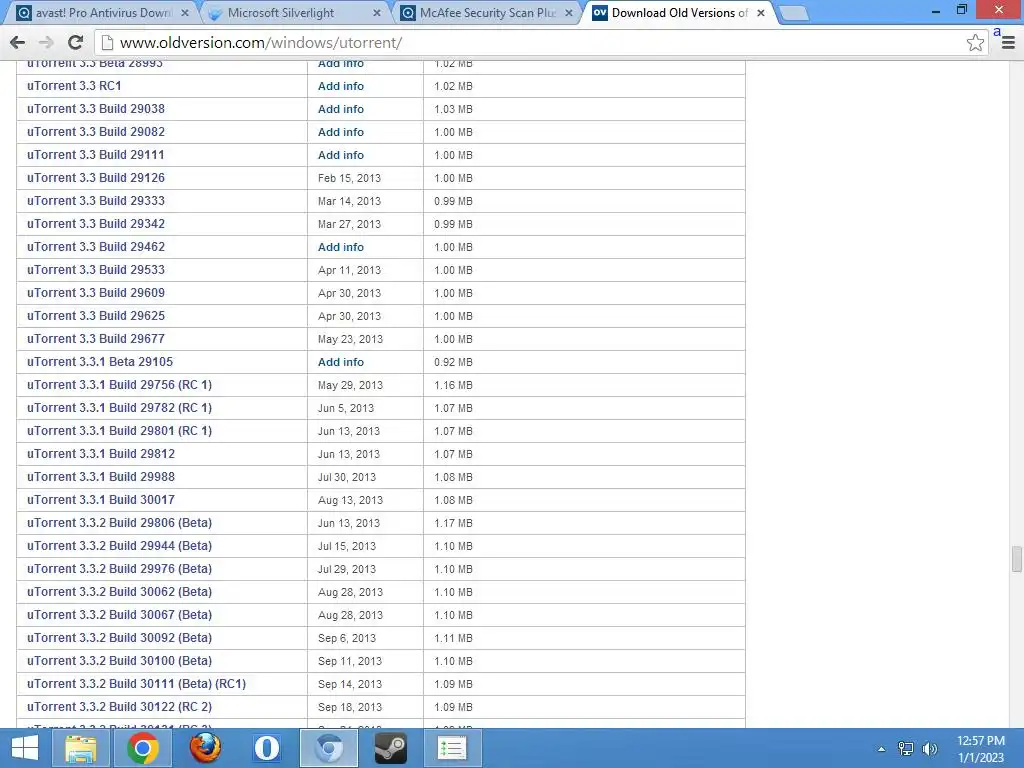
Task: Open a new tab with the new-tab button
Action: click(x=794, y=13)
